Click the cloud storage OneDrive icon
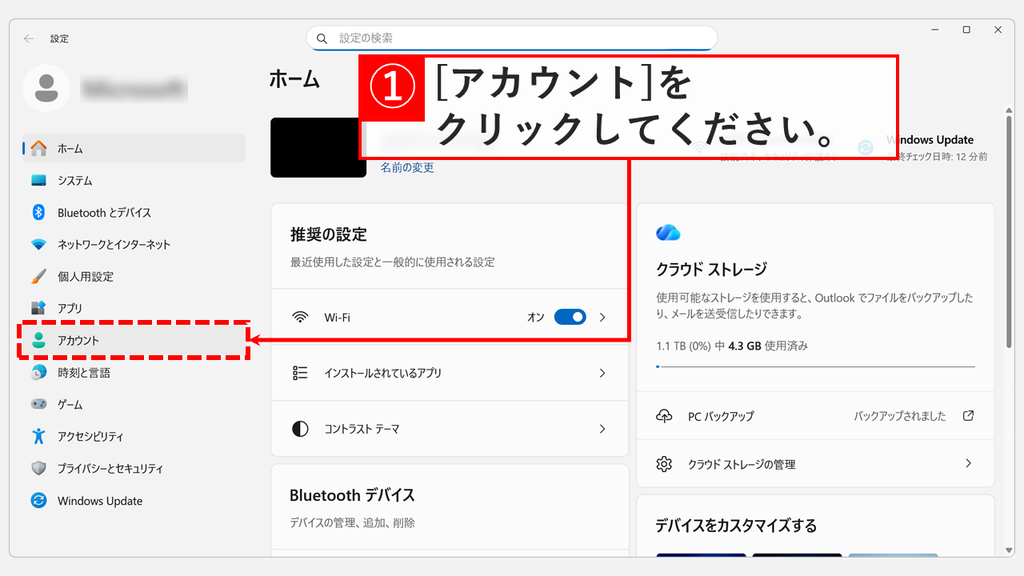The width and height of the screenshot is (1024, 576). (x=668, y=232)
